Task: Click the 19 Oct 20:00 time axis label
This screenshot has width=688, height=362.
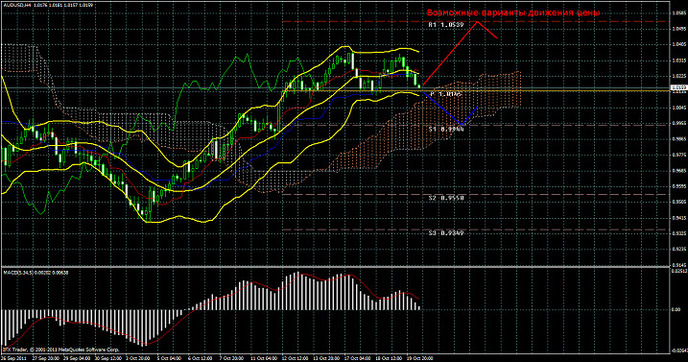Action: point(420,358)
